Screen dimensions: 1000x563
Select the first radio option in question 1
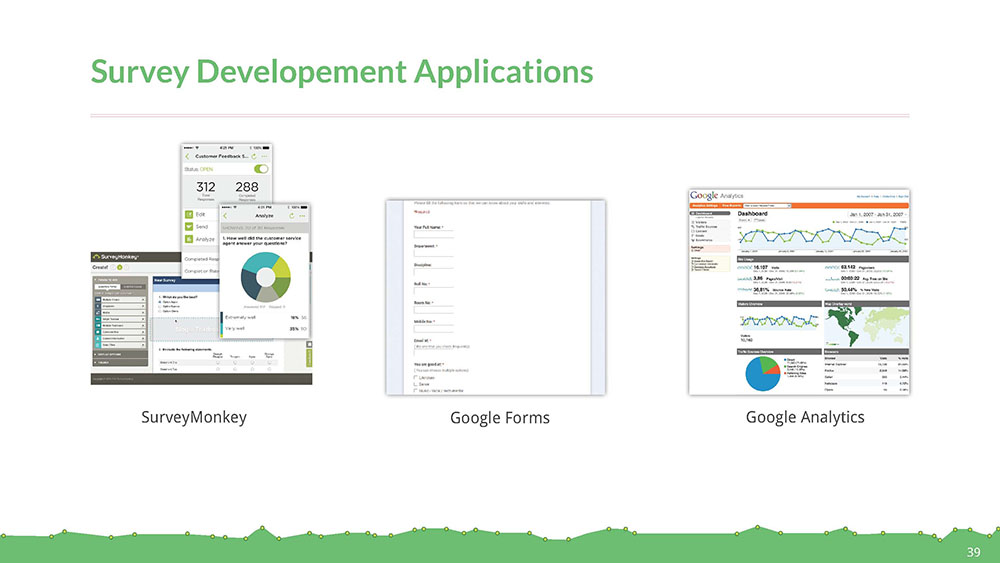159,302
